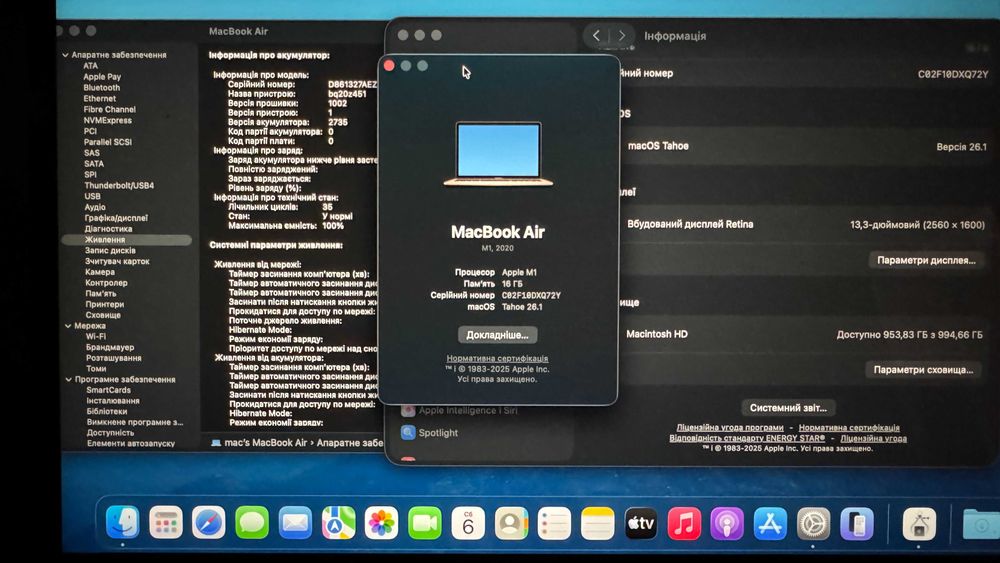This screenshot has height=563, width=1000.
Task: Select 'Сховище' in hardware tree
Action: tap(103, 315)
